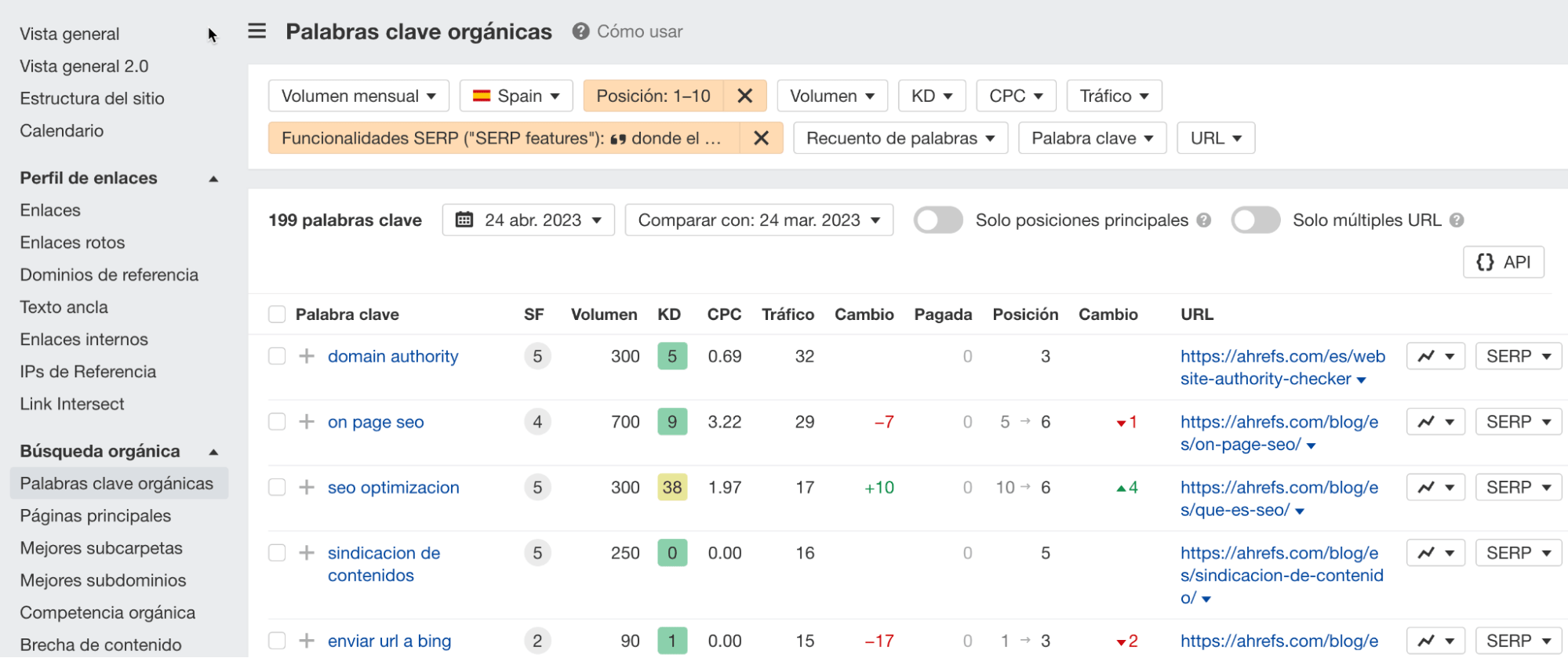Collapse the Perfil de enlaces section
This screenshot has height=658, width=1568.
point(213,179)
